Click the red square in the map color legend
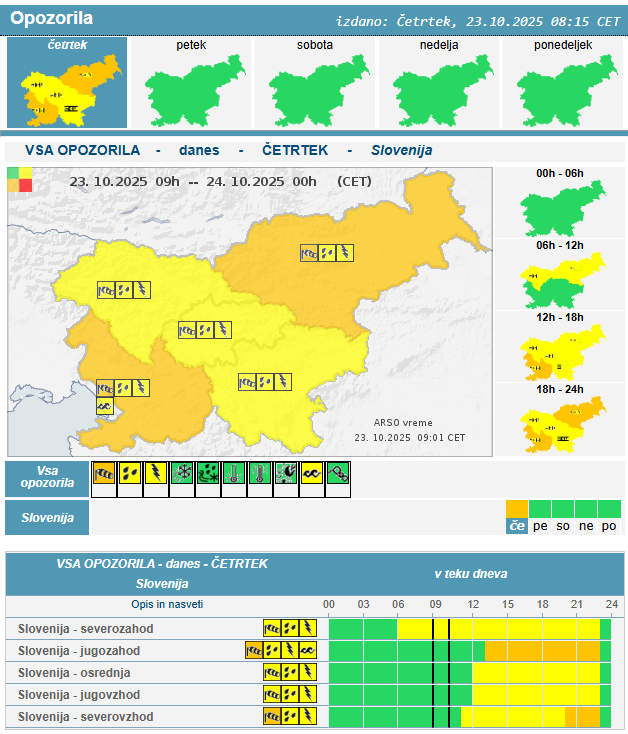The width and height of the screenshot is (628, 734). click(x=25, y=185)
